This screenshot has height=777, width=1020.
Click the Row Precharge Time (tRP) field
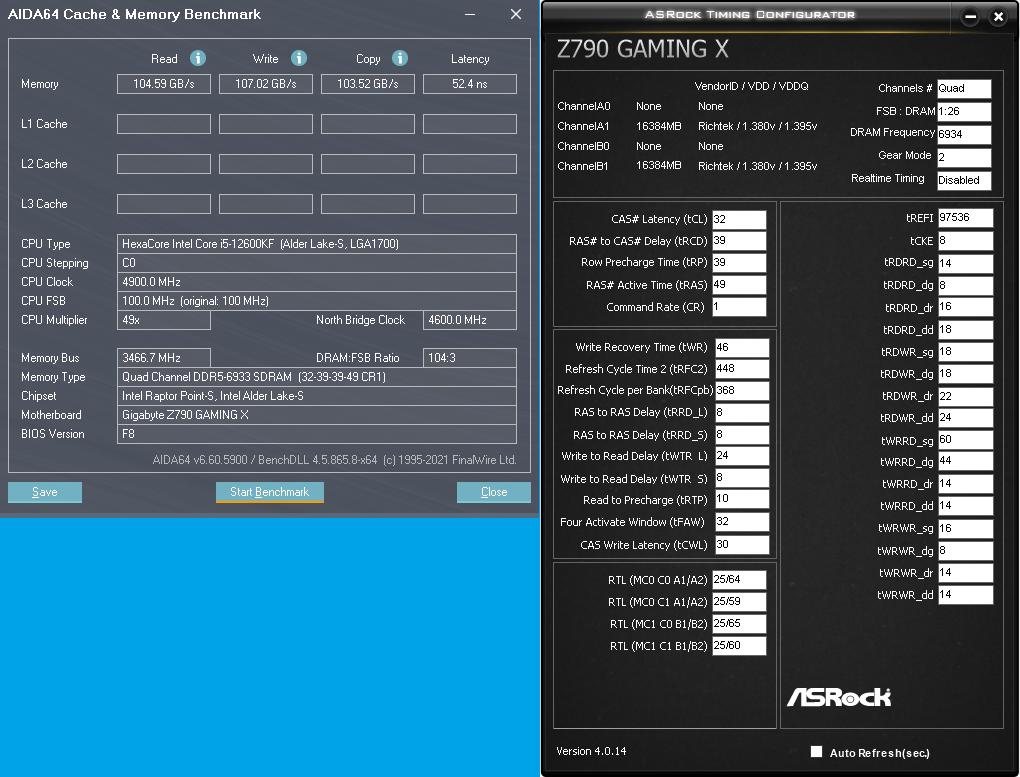pyautogui.click(x=740, y=263)
